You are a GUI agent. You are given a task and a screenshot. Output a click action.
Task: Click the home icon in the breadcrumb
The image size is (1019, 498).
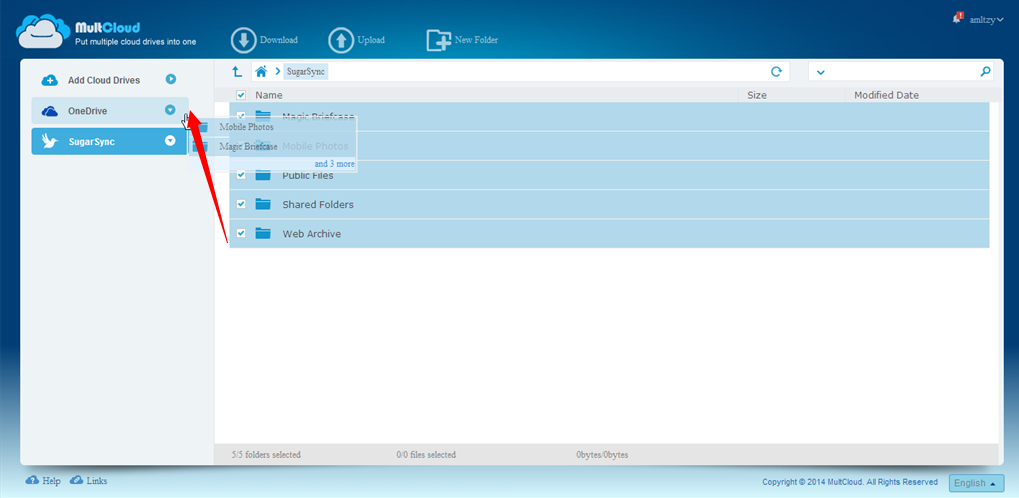click(x=261, y=72)
